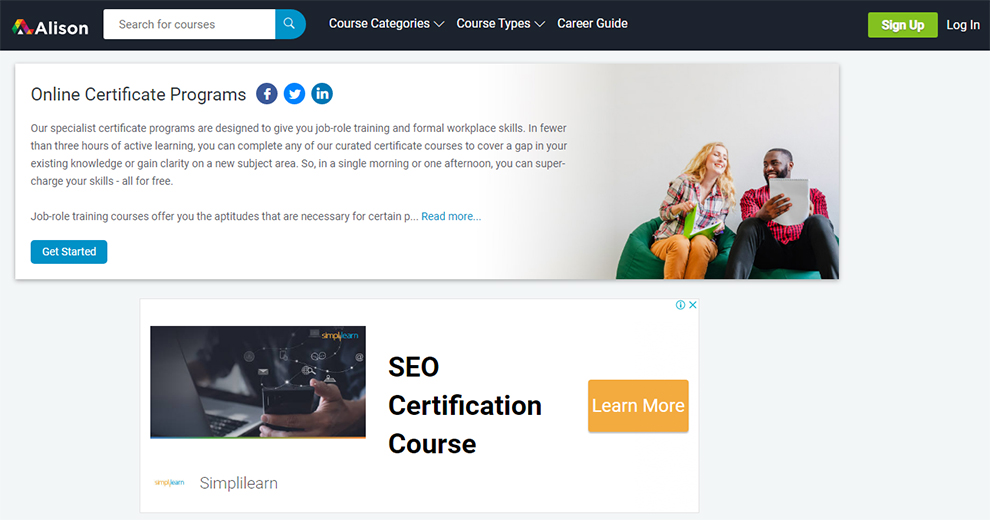Click the search magnifier button
Viewport: 990px width, 520px height.
point(290,24)
